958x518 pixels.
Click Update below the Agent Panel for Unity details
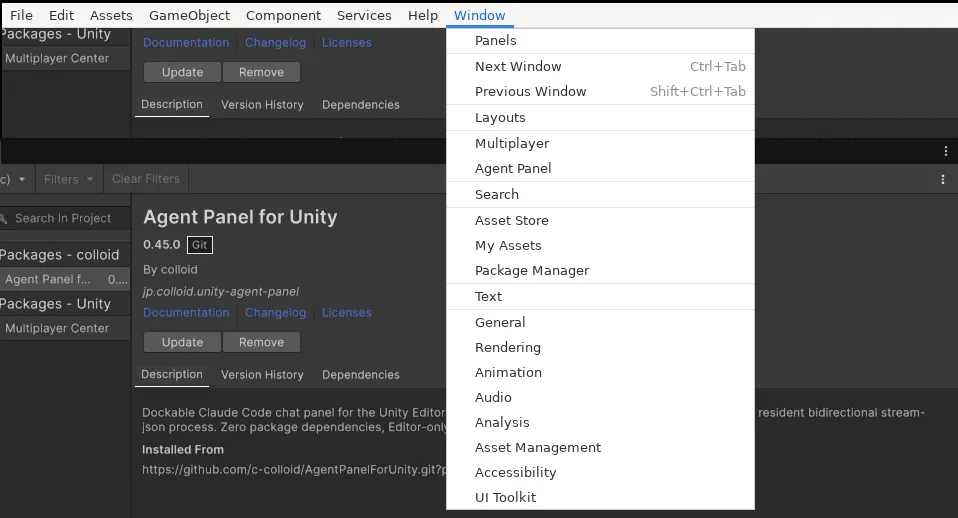coord(182,342)
